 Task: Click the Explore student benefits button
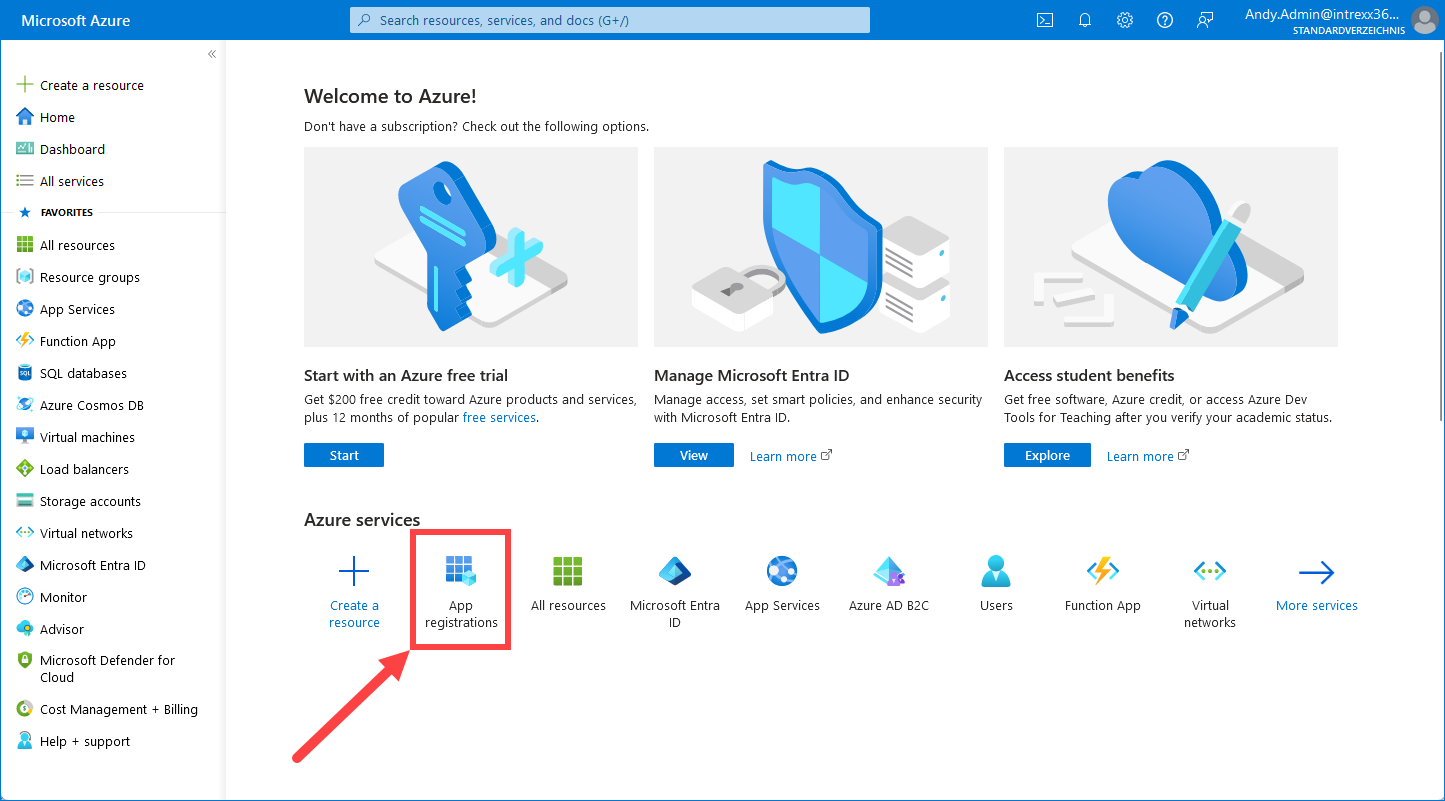pyautogui.click(x=1047, y=455)
